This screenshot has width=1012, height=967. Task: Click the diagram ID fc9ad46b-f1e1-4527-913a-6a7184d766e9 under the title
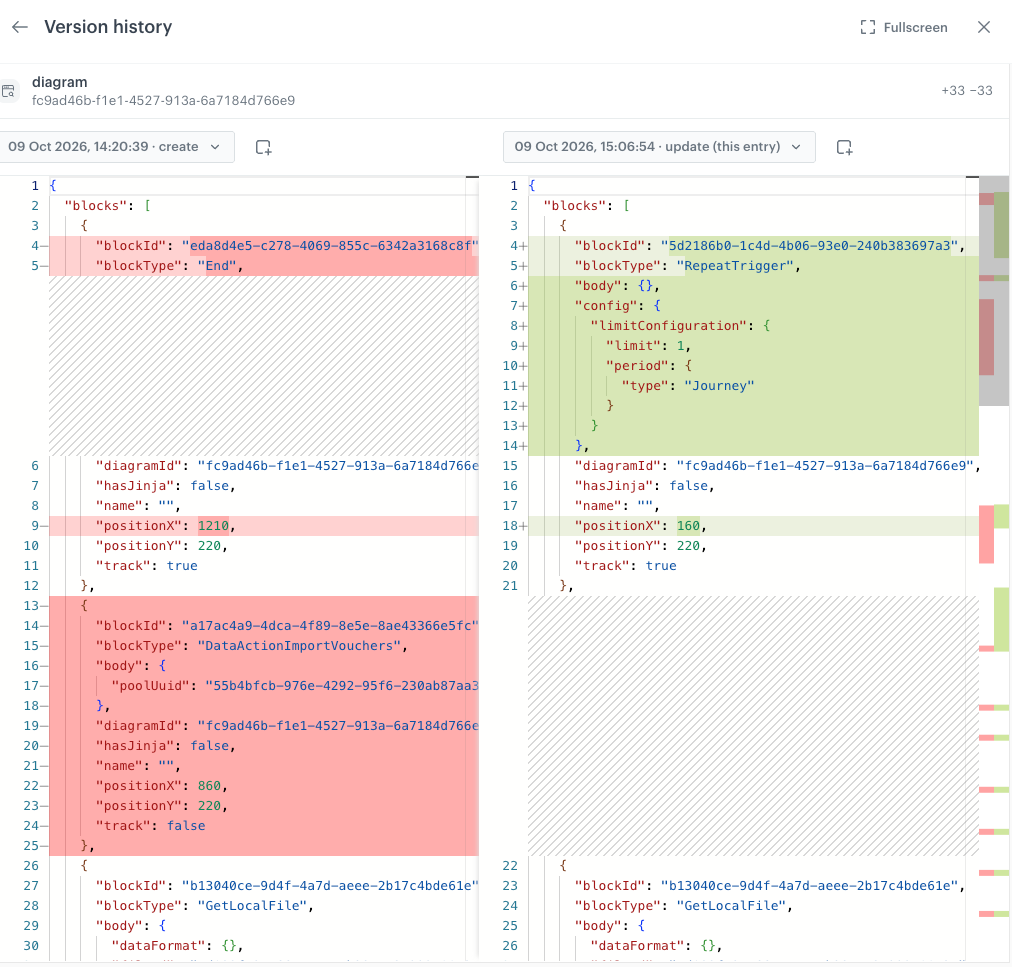(163, 100)
